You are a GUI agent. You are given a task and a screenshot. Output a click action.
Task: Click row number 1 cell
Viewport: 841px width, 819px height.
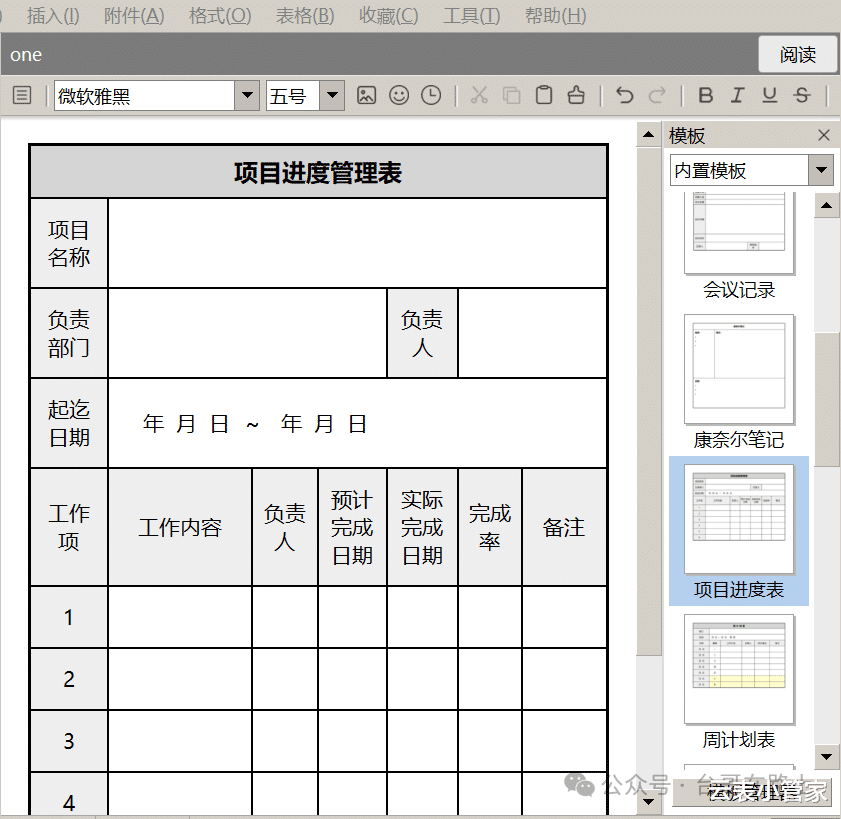[x=69, y=617]
